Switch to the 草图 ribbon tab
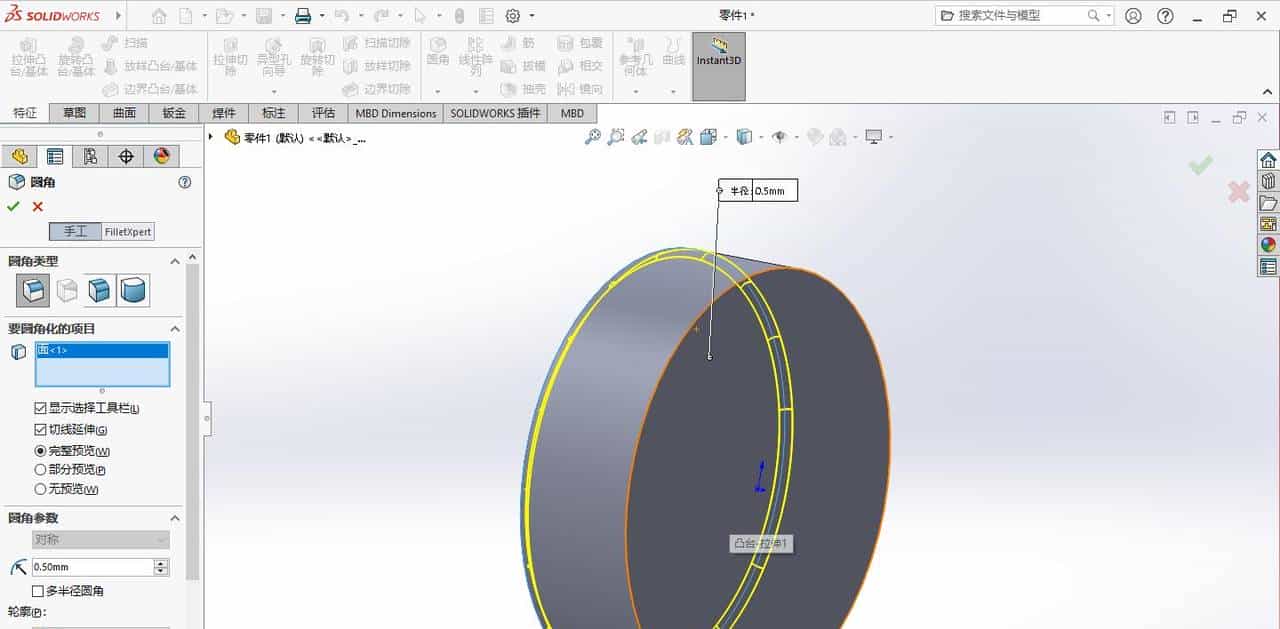The image size is (1280, 629). pos(74,113)
